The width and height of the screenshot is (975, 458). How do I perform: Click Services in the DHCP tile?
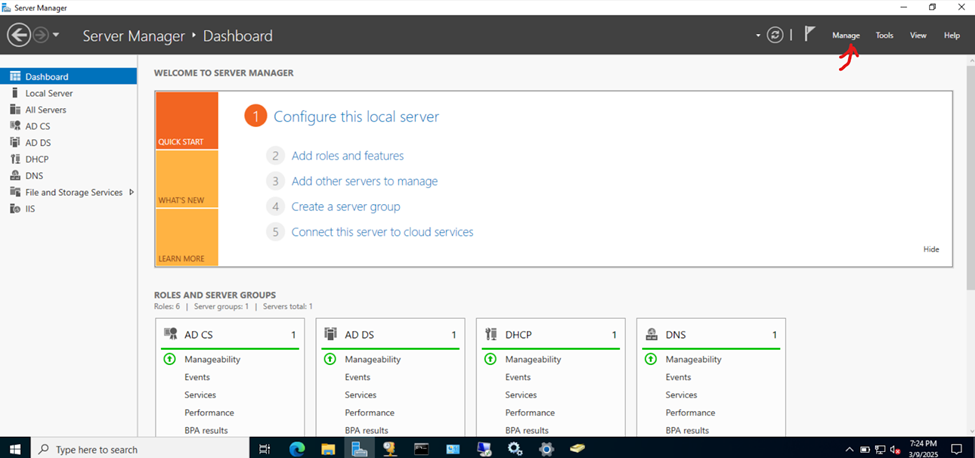coord(521,395)
